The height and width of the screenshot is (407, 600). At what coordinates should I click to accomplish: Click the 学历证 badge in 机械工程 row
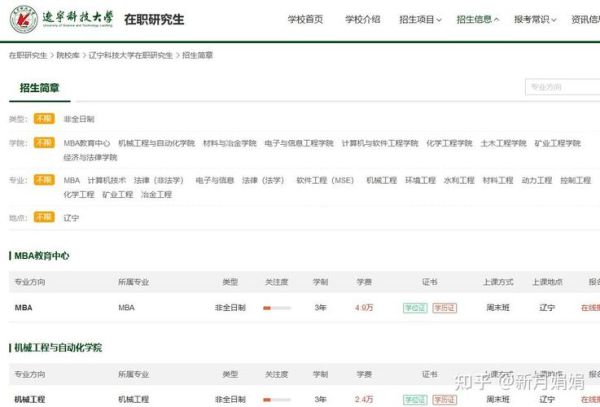445,400
